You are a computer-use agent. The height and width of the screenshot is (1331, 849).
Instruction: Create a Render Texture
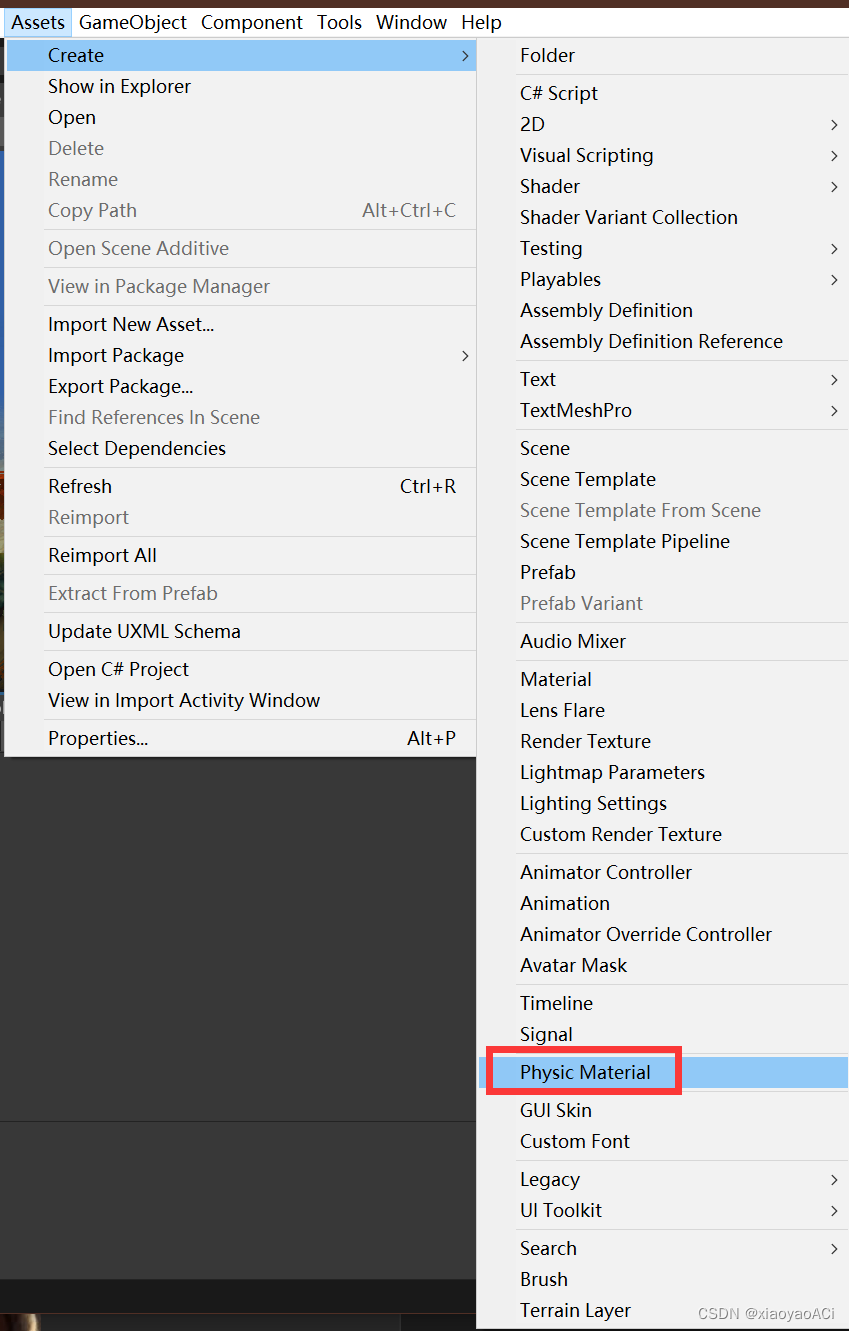(663, 741)
